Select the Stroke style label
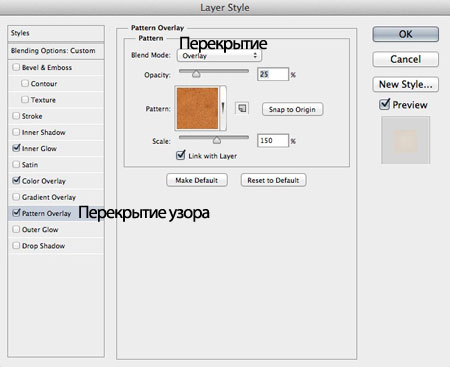The image size is (450, 367). pos(32,116)
